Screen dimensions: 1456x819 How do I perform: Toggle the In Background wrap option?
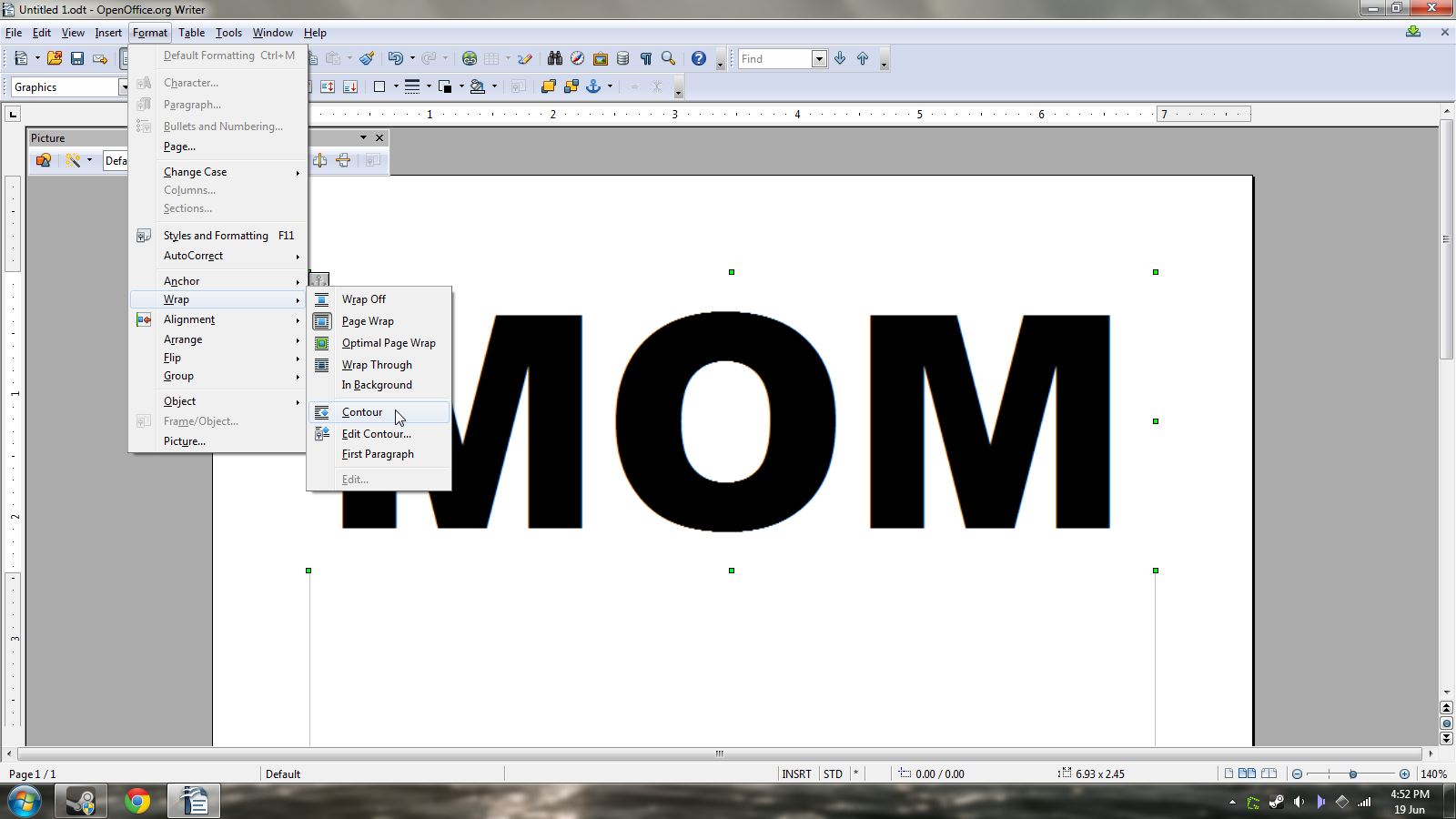pyautogui.click(x=379, y=385)
